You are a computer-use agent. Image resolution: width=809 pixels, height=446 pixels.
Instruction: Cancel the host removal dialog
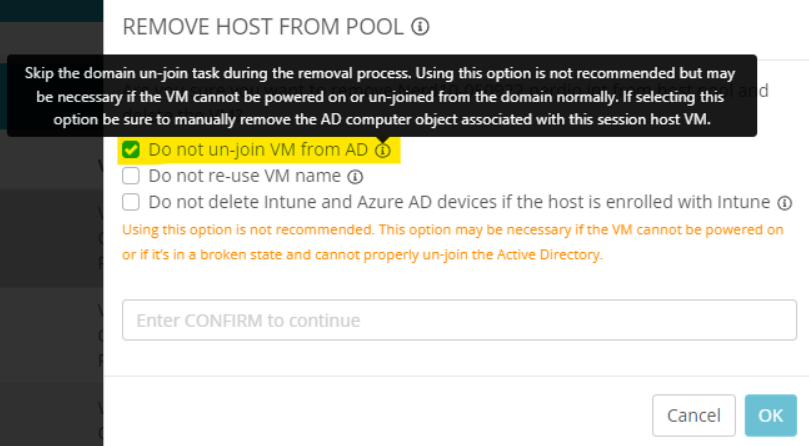[693, 416]
